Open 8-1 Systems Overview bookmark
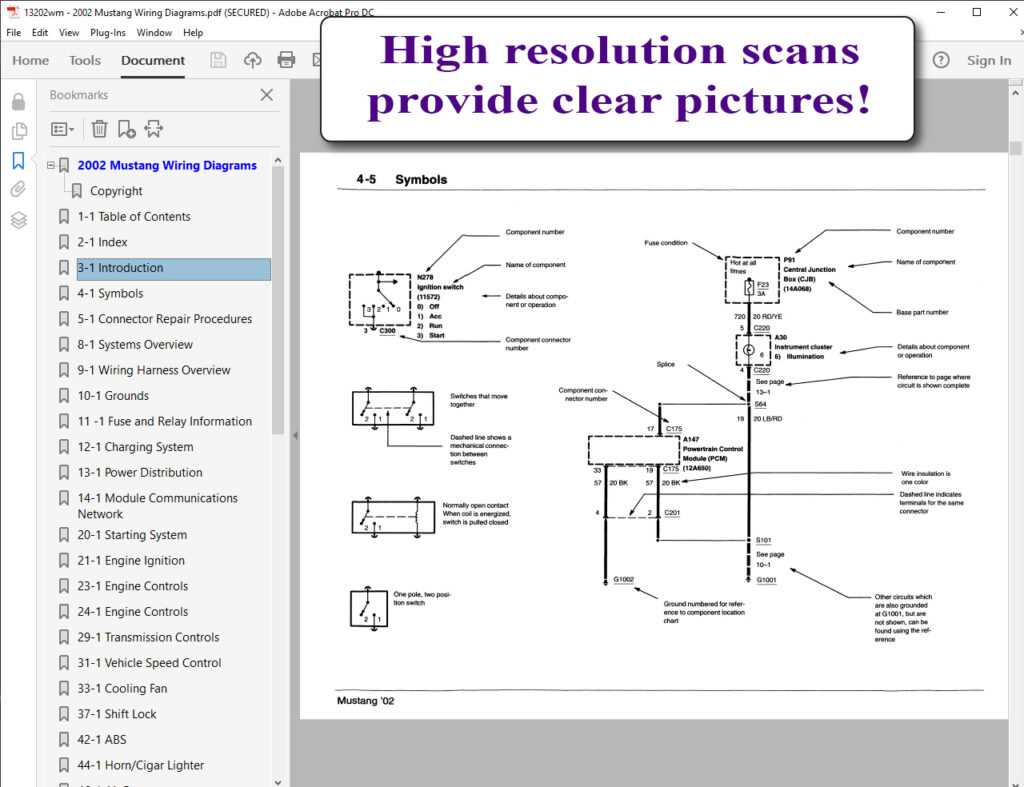The image size is (1024, 787). coord(135,344)
